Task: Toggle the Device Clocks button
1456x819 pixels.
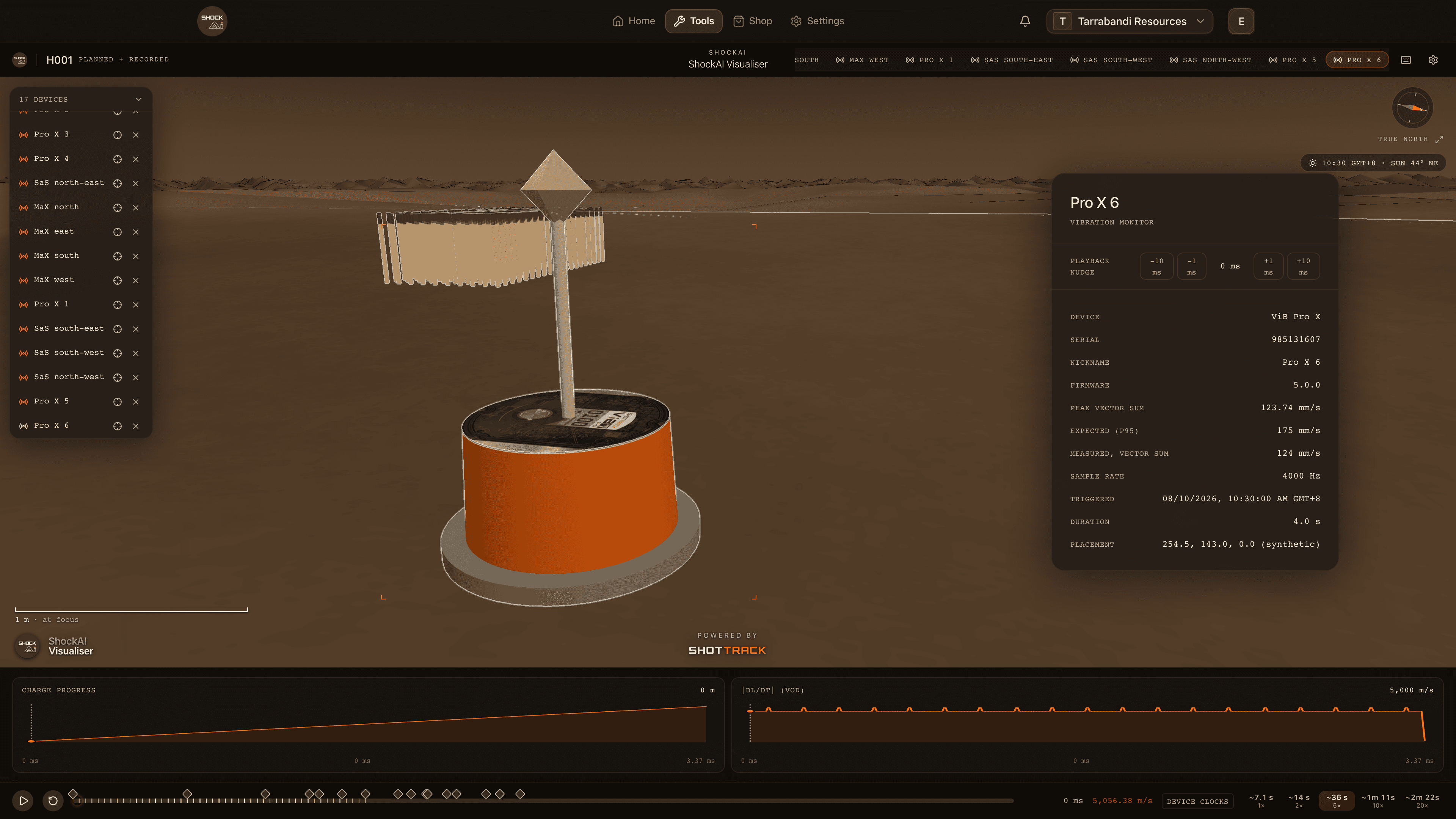Action: pos(1197,802)
